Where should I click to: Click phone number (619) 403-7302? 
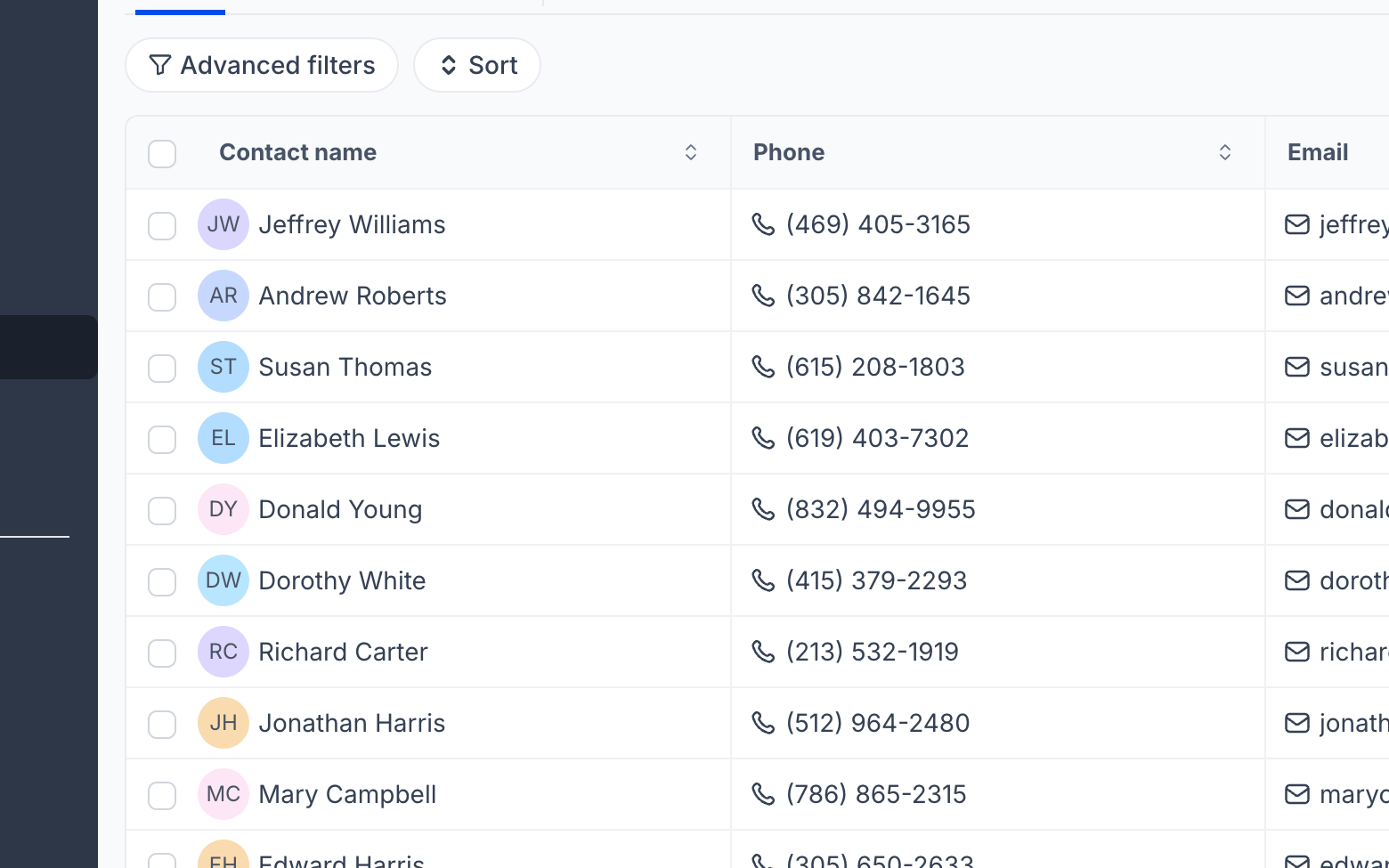[x=877, y=438]
